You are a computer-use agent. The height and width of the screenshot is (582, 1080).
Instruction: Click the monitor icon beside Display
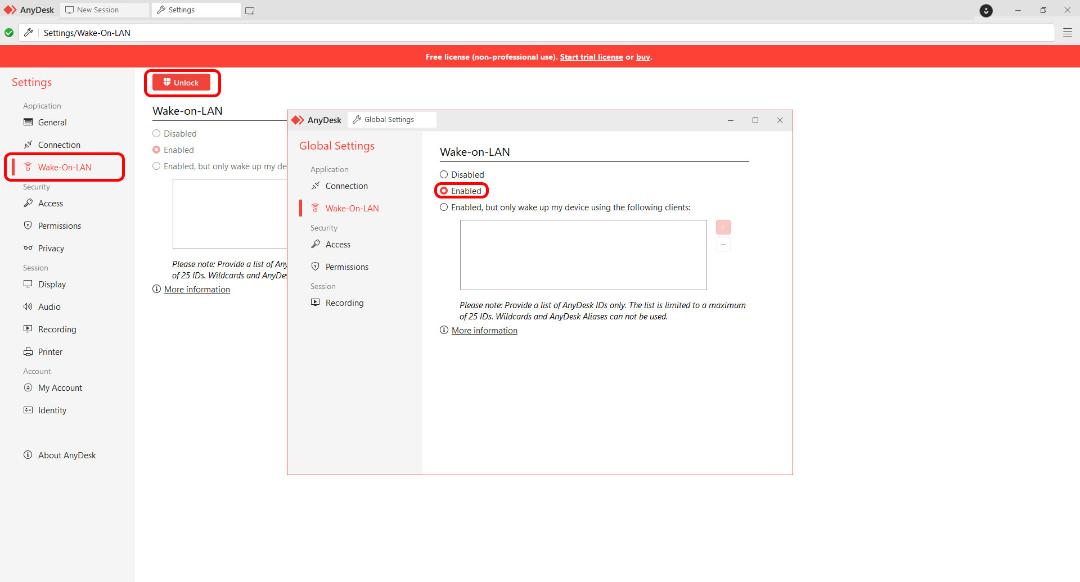coord(28,284)
